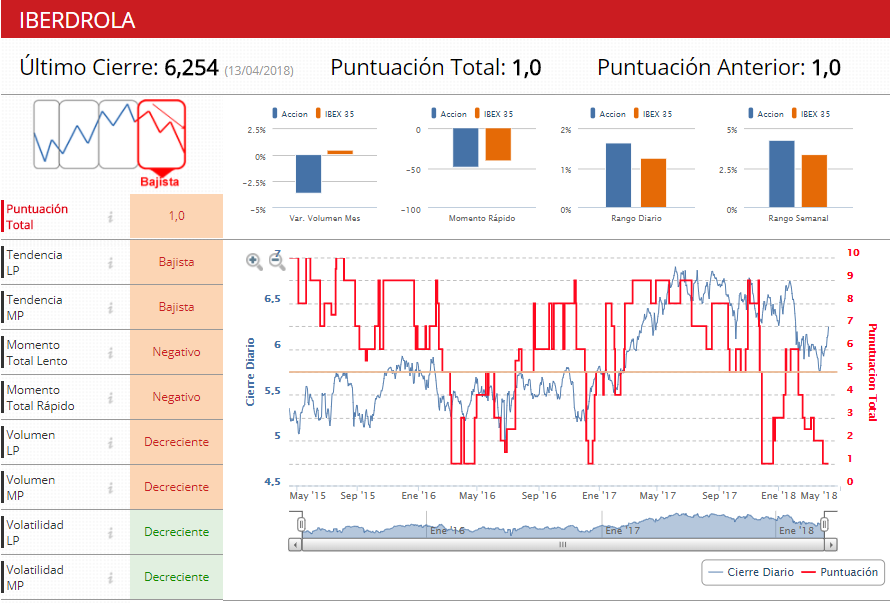The height and width of the screenshot is (603, 892).
Task: Click the blue Accion bar in Momento Rápido
Action: point(465,147)
